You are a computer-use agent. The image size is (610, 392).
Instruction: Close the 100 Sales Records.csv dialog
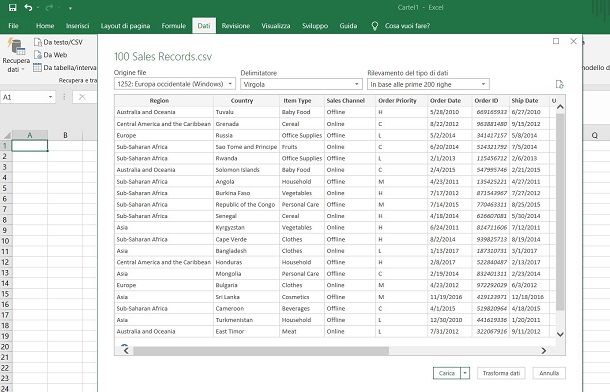point(573,41)
